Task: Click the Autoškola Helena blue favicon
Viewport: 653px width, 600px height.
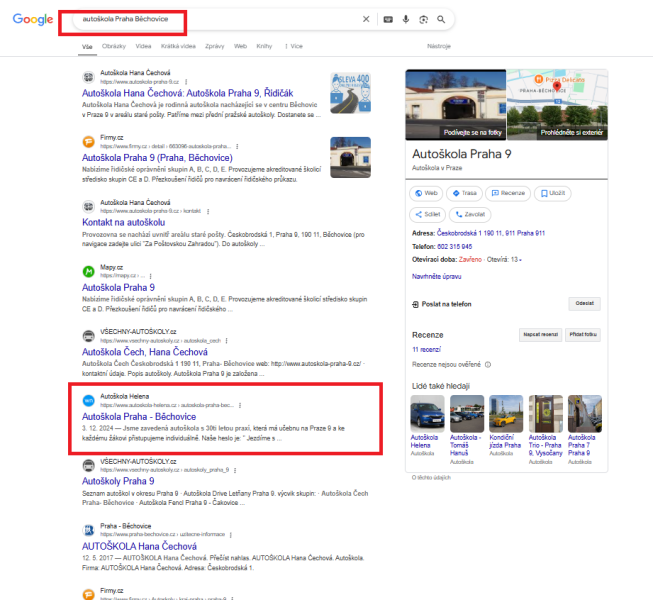Action: [88, 401]
